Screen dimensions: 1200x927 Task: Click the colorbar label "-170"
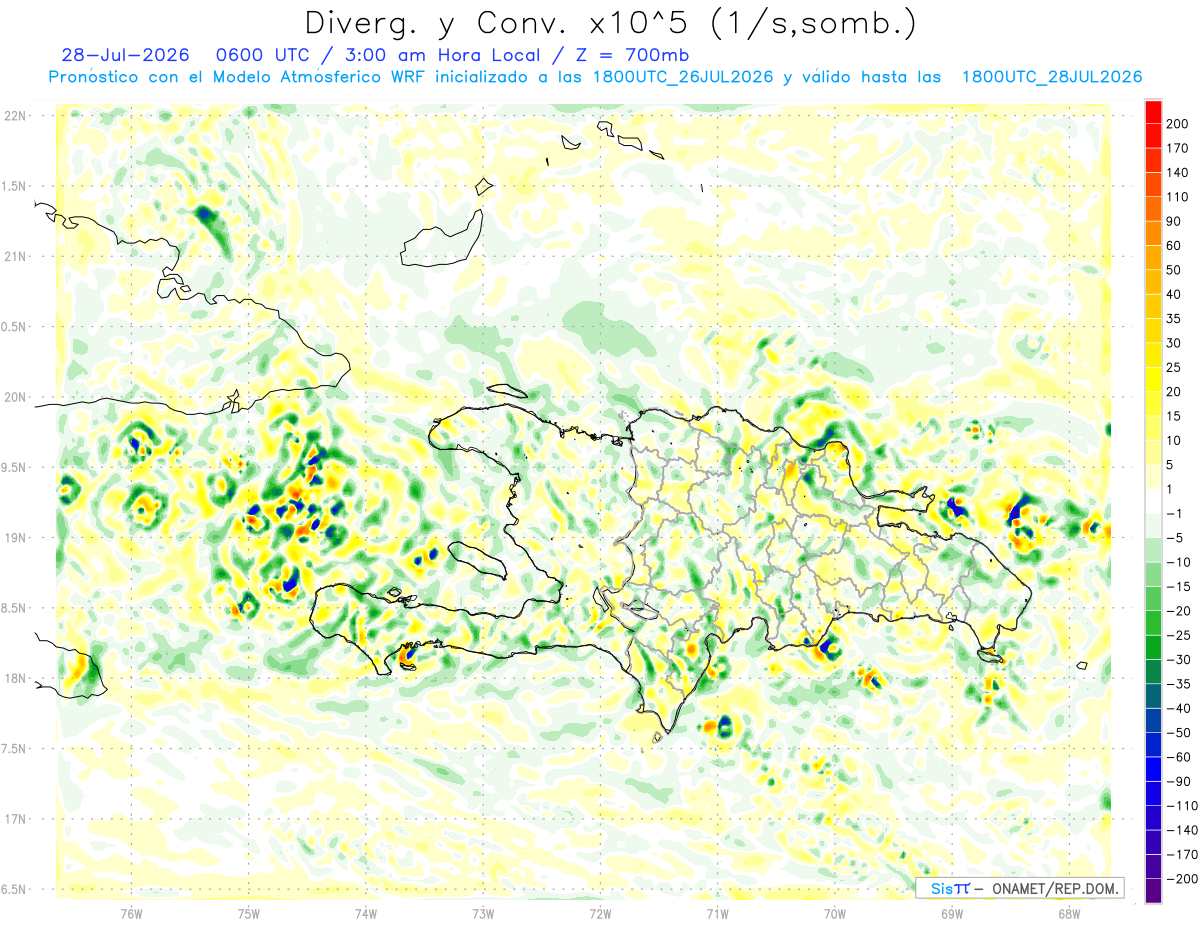pyautogui.click(x=1183, y=855)
